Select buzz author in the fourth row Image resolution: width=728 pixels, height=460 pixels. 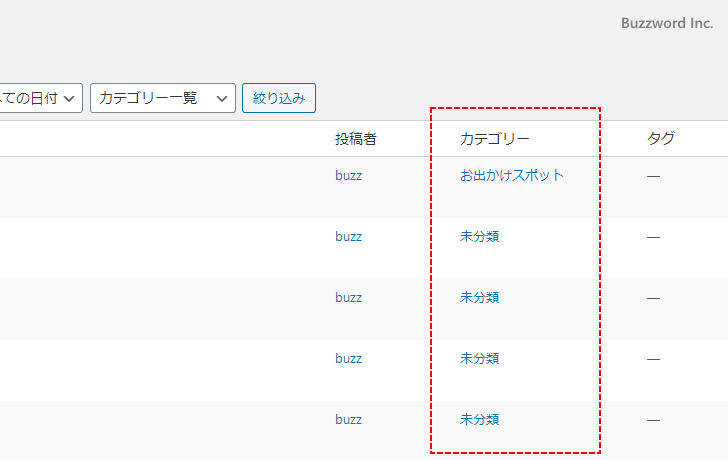click(348, 358)
